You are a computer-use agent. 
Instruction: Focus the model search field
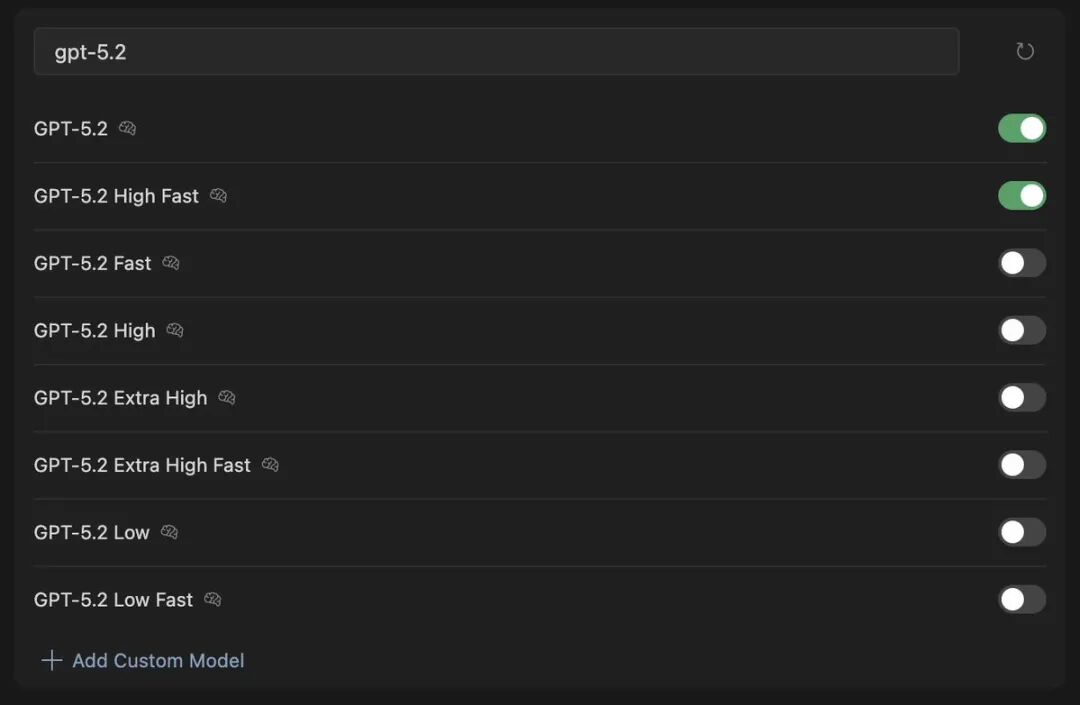pos(496,52)
